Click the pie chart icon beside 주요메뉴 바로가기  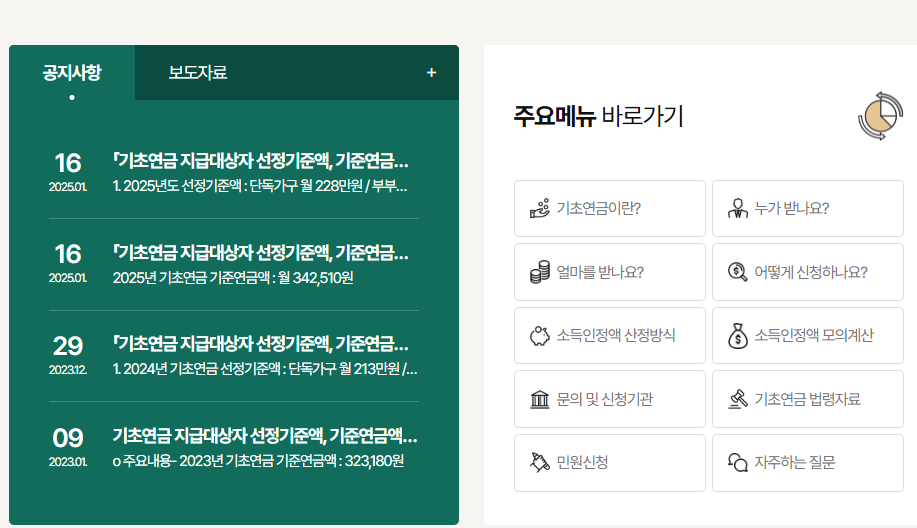tap(880, 116)
